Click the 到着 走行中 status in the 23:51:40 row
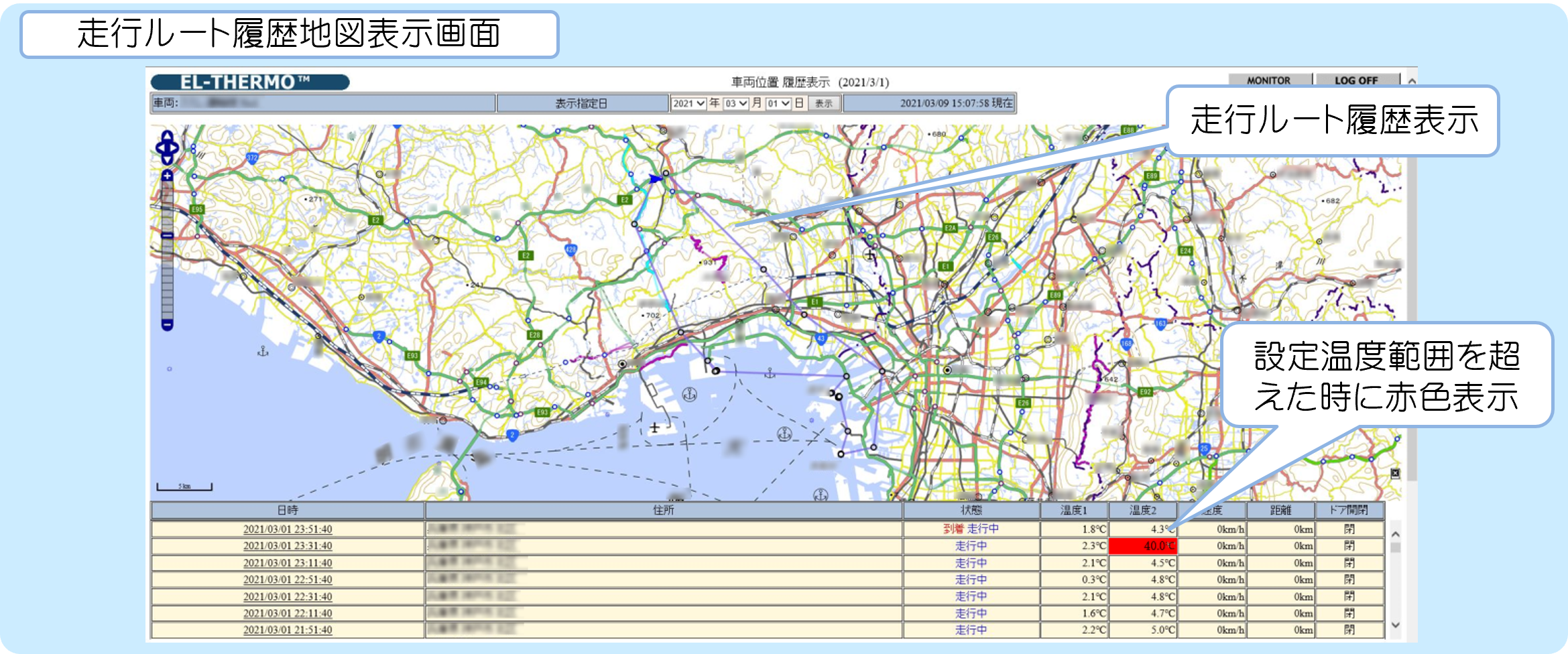 [x=971, y=529]
